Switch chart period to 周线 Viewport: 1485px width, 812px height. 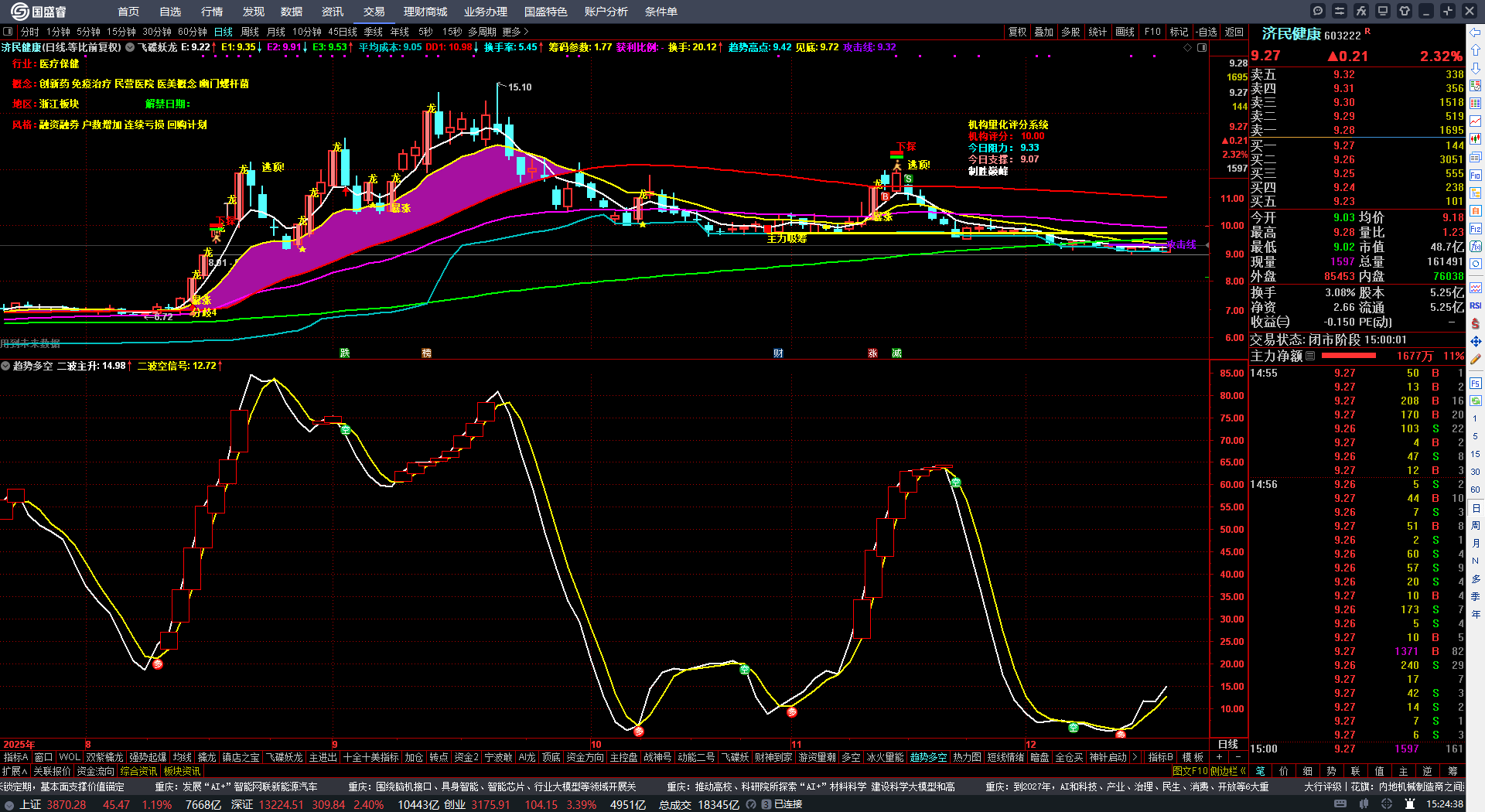tap(250, 32)
